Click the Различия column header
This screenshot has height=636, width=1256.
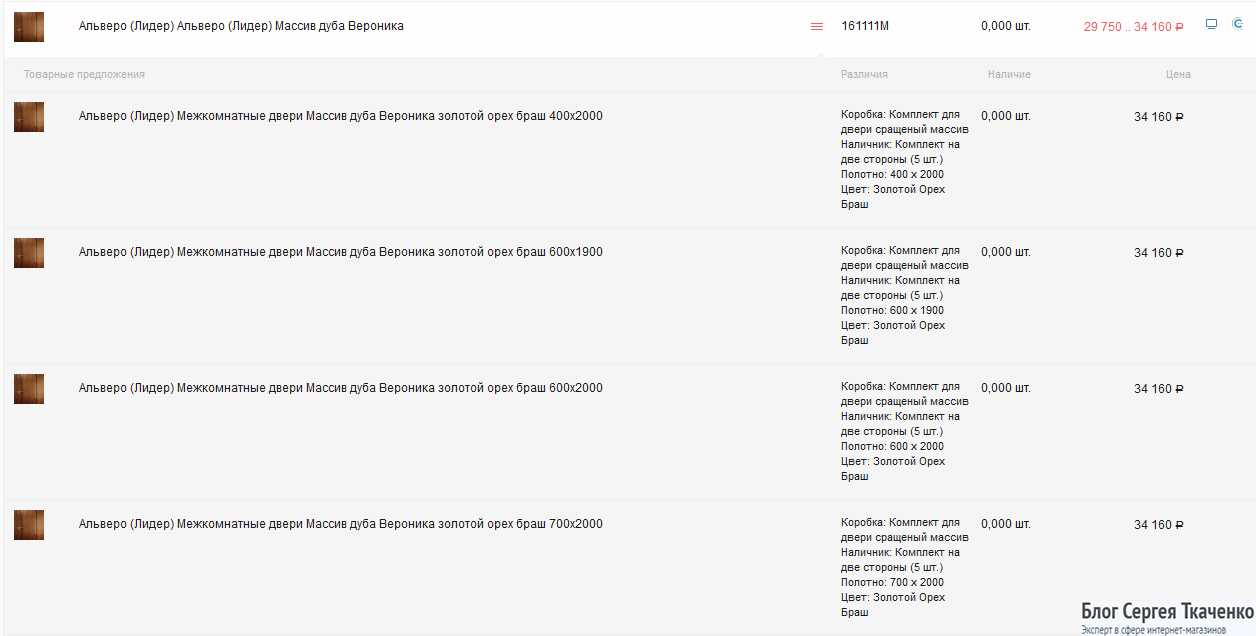coord(864,75)
